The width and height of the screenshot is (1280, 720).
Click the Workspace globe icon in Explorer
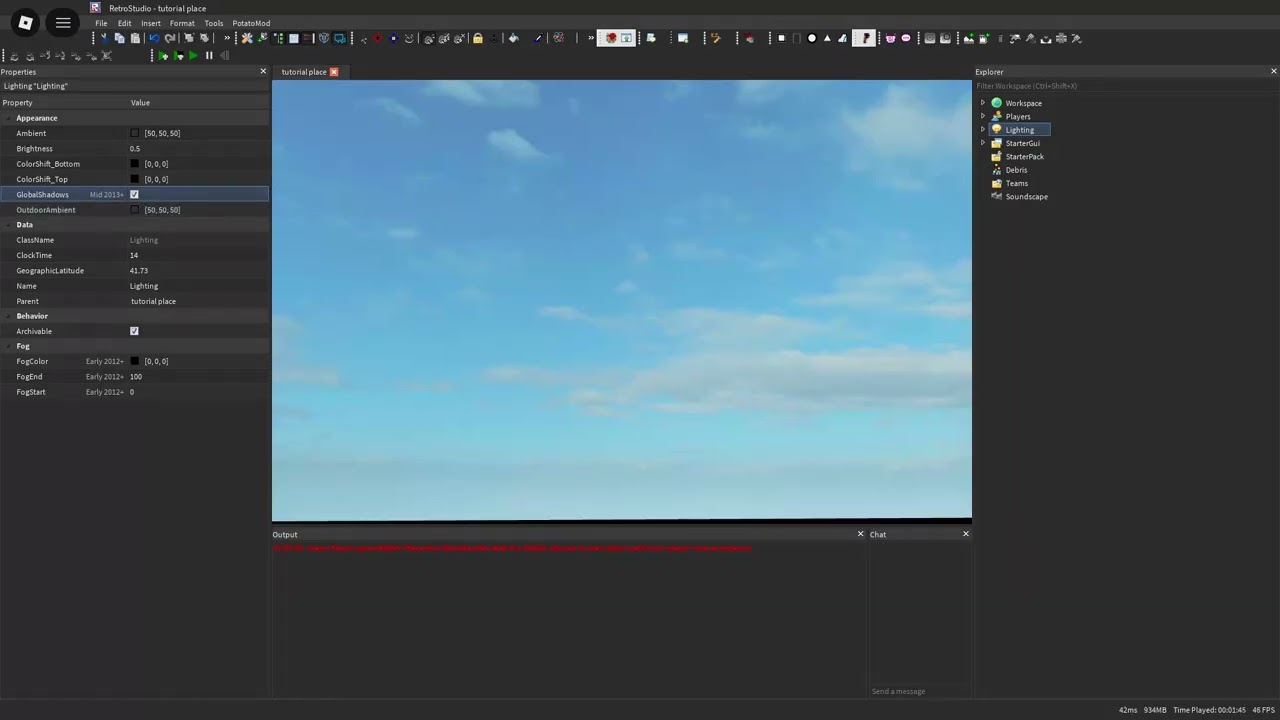[996, 103]
